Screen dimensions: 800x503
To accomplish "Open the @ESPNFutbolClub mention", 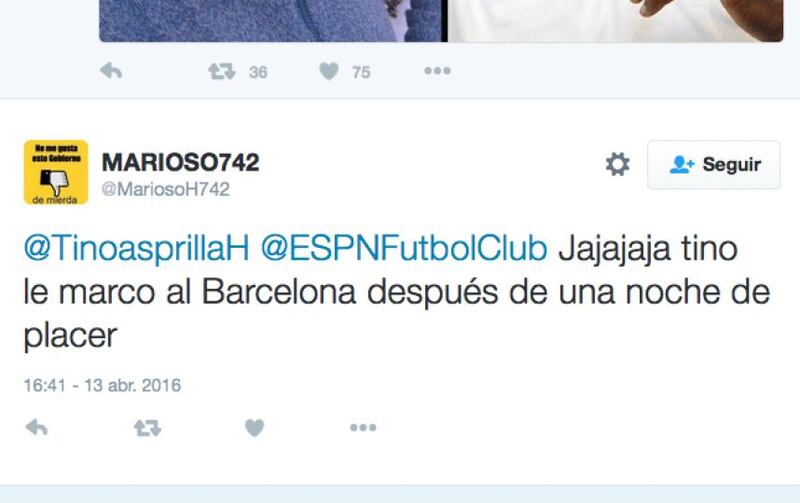I will click(x=404, y=248).
